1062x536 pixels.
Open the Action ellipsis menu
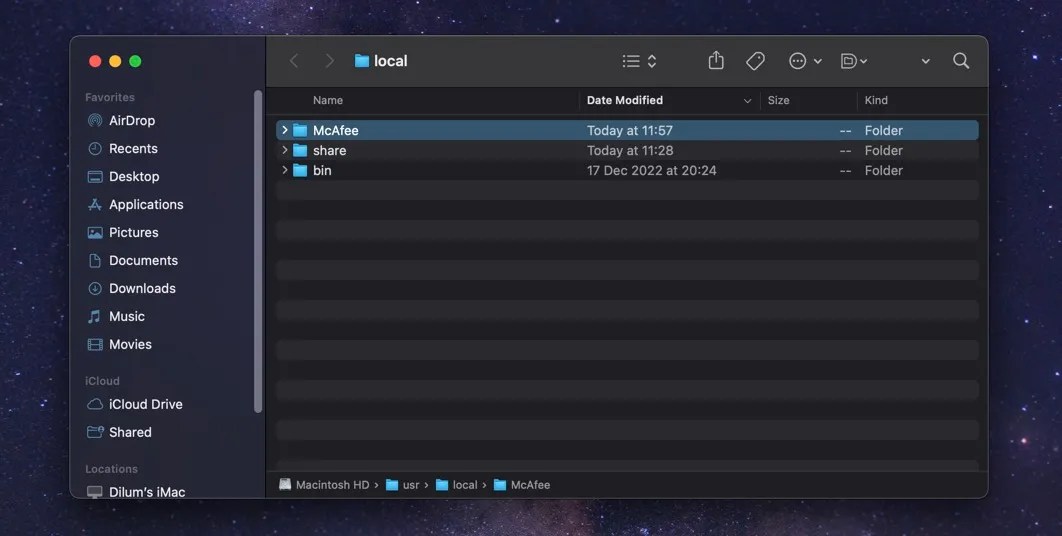coord(805,61)
